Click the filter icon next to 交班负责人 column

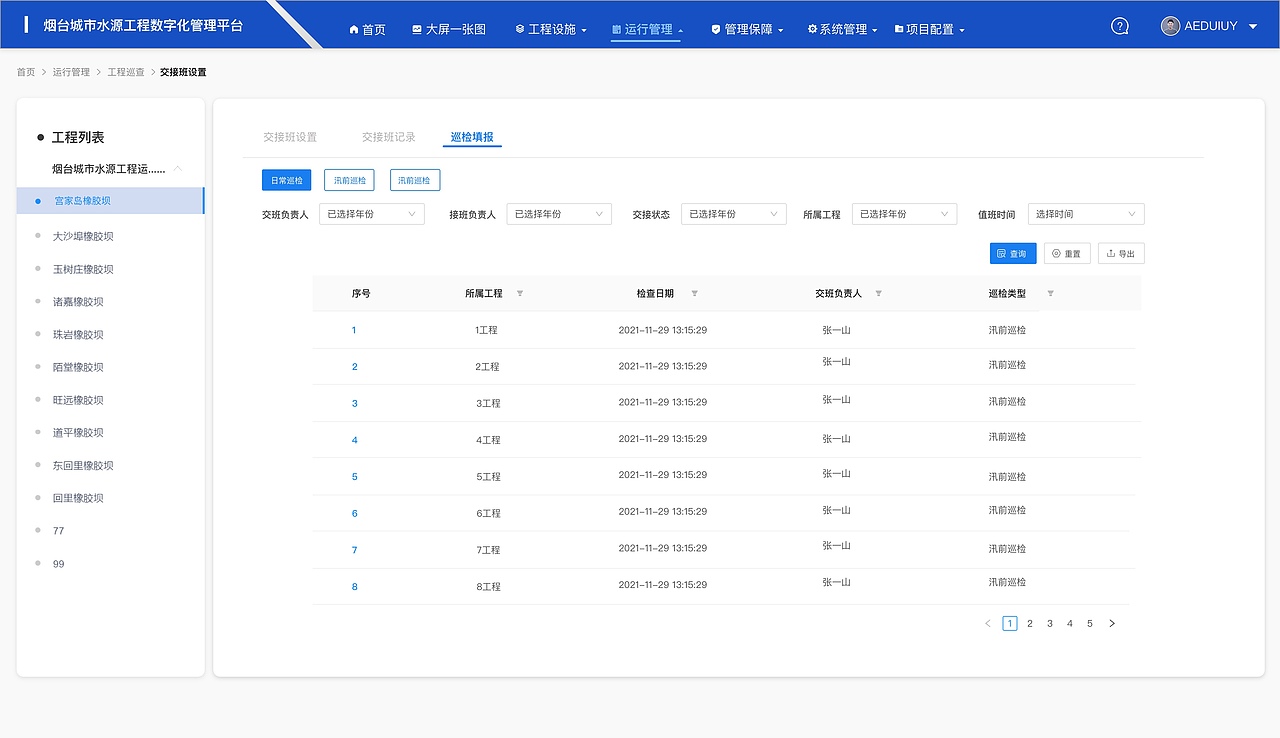tap(878, 294)
